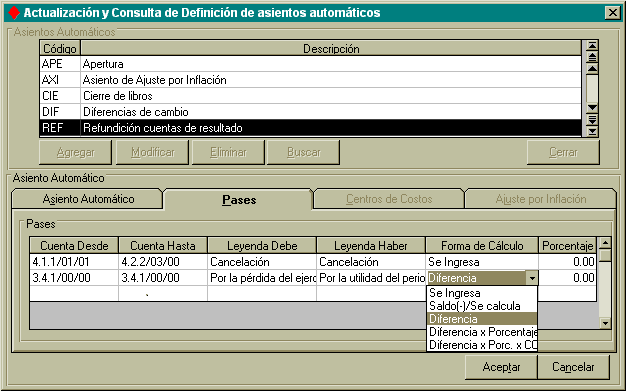
Task: Choose 'Saldo(-)/Se calcula' from the dropdown list
Action: 482,306
